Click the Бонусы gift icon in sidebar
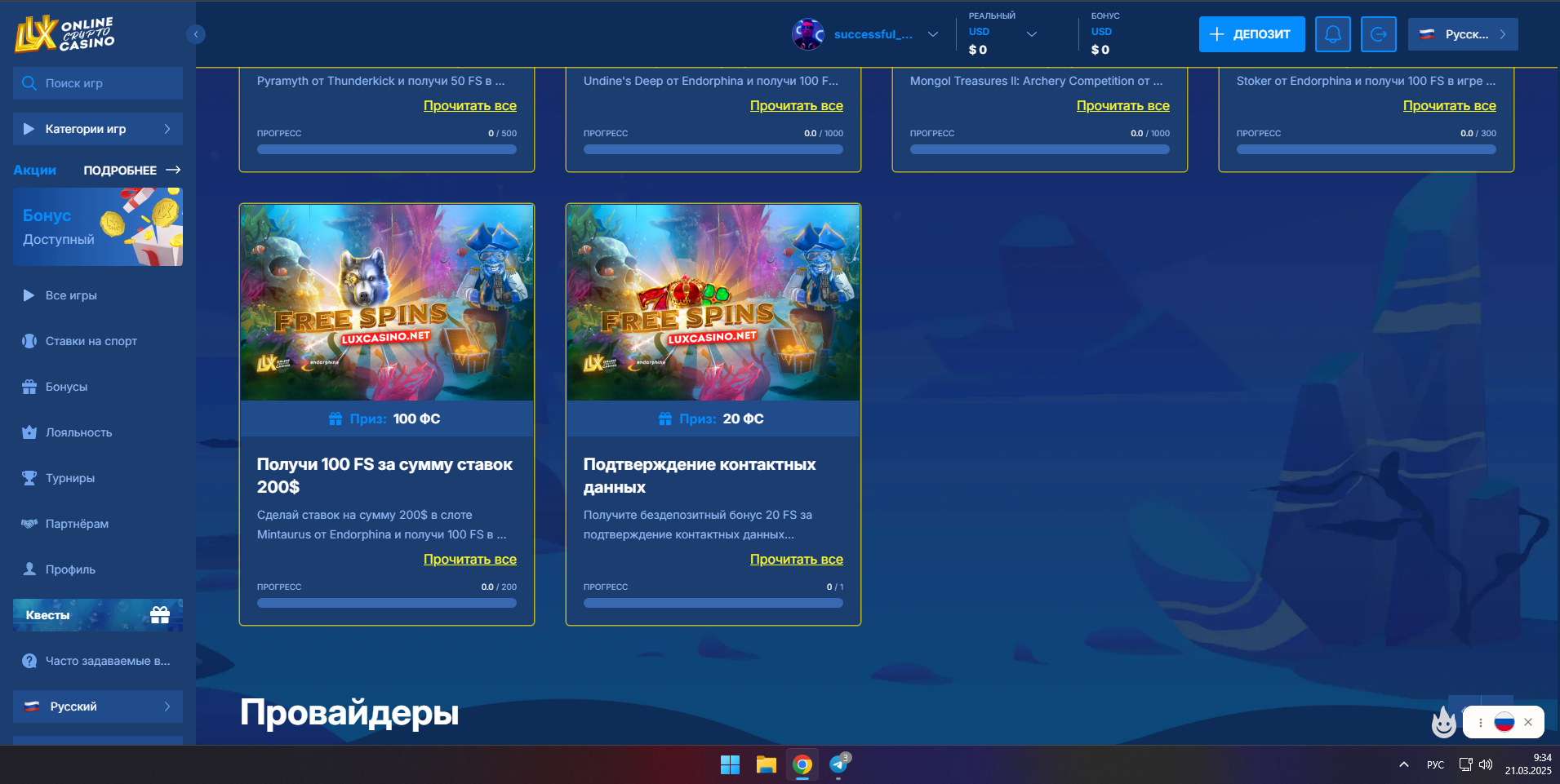Image resolution: width=1560 pixels, height=784 pixels. 29,387
